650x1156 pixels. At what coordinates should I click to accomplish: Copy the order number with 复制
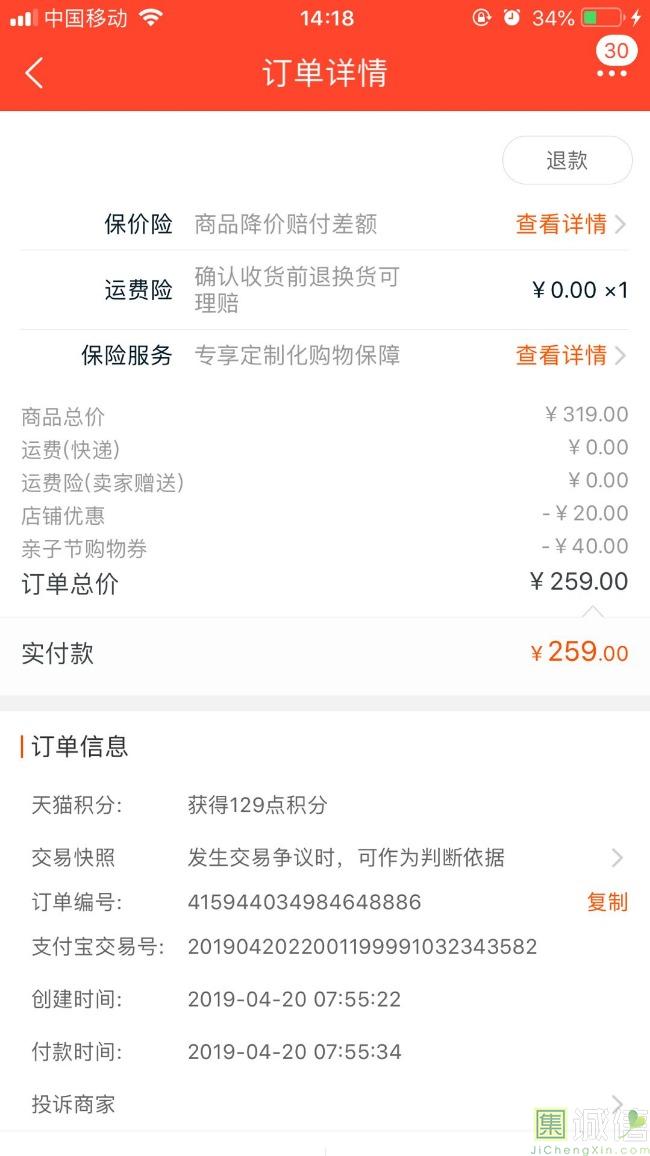pos(607,902)
